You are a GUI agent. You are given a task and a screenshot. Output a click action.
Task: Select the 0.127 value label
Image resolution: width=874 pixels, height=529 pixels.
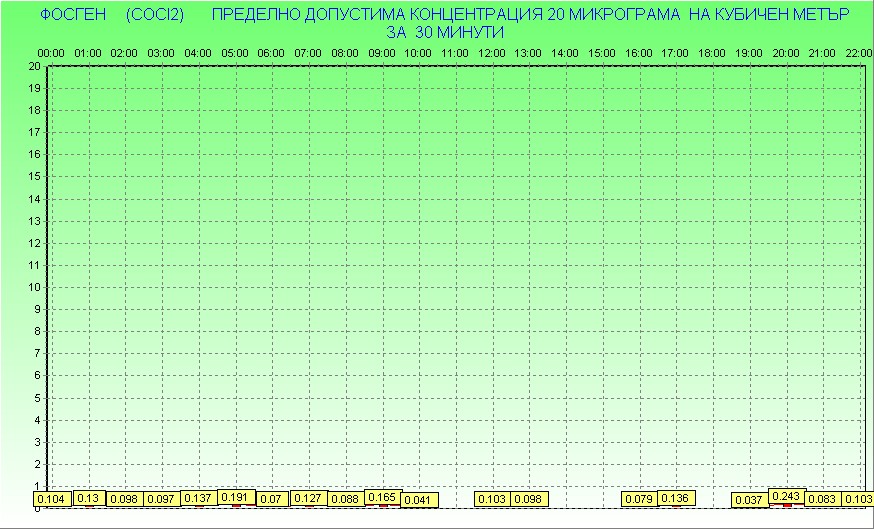point(308,498)
